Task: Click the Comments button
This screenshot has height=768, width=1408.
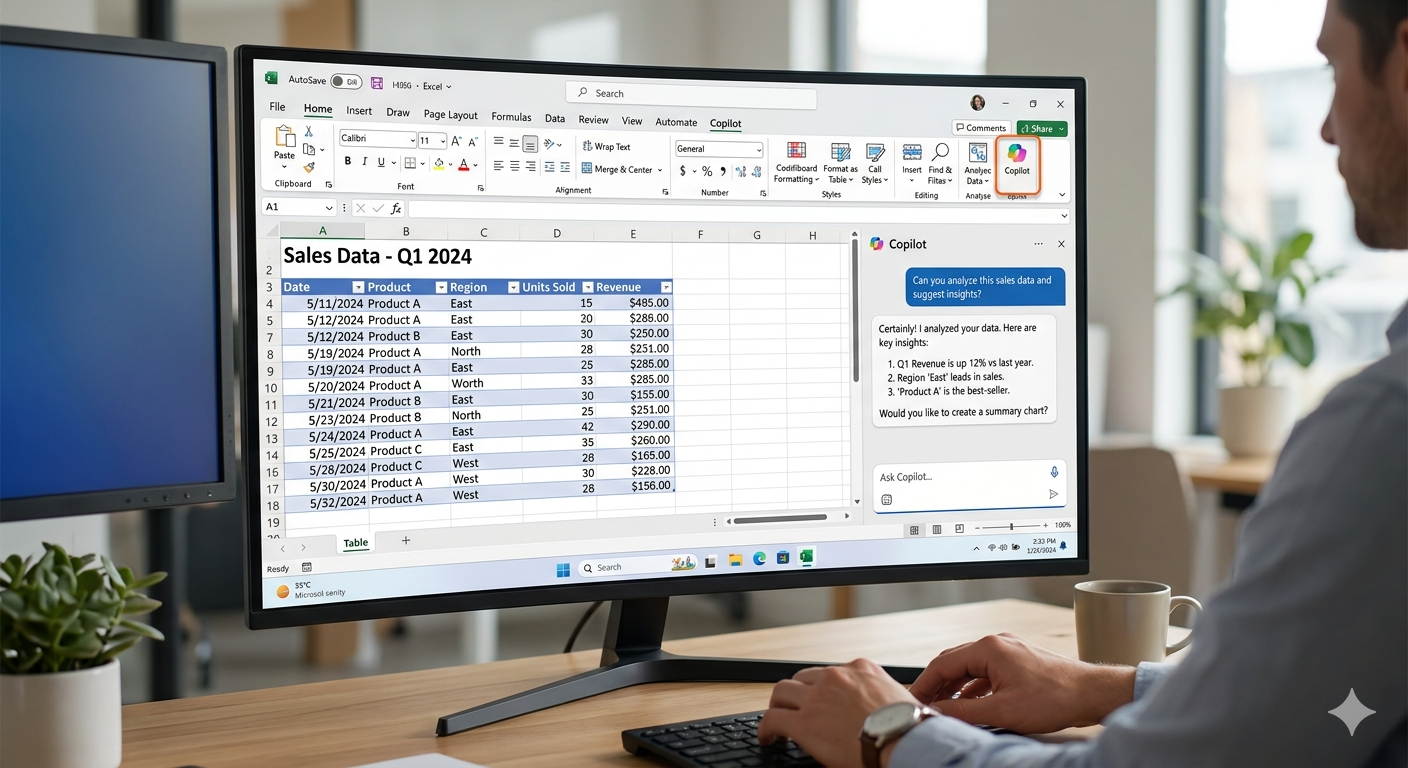Action: [980, 128]
